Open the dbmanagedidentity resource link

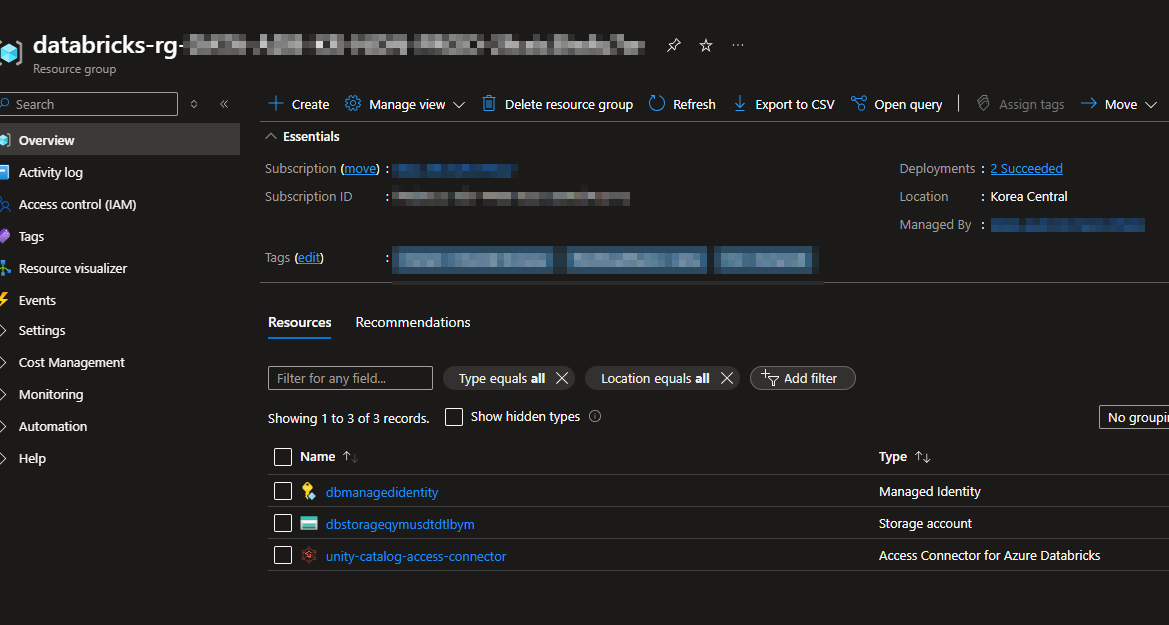(x=382, y=492)
